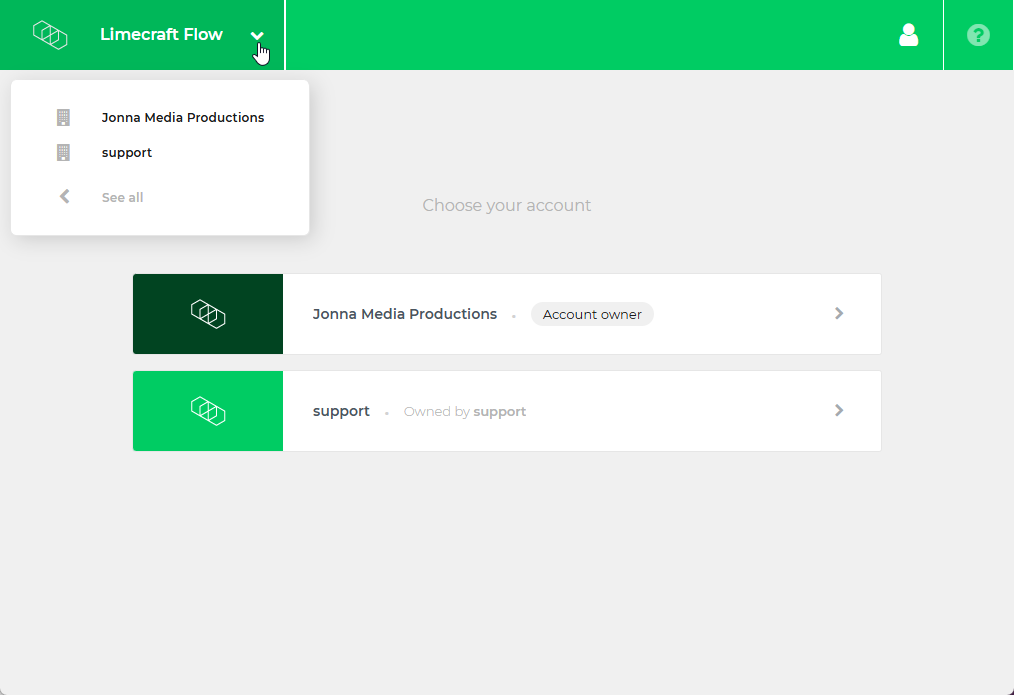The width and height of the screenshot is (1014, 695).
Task: Click the Limecraft Flow title
Action: tap(161, 34)
